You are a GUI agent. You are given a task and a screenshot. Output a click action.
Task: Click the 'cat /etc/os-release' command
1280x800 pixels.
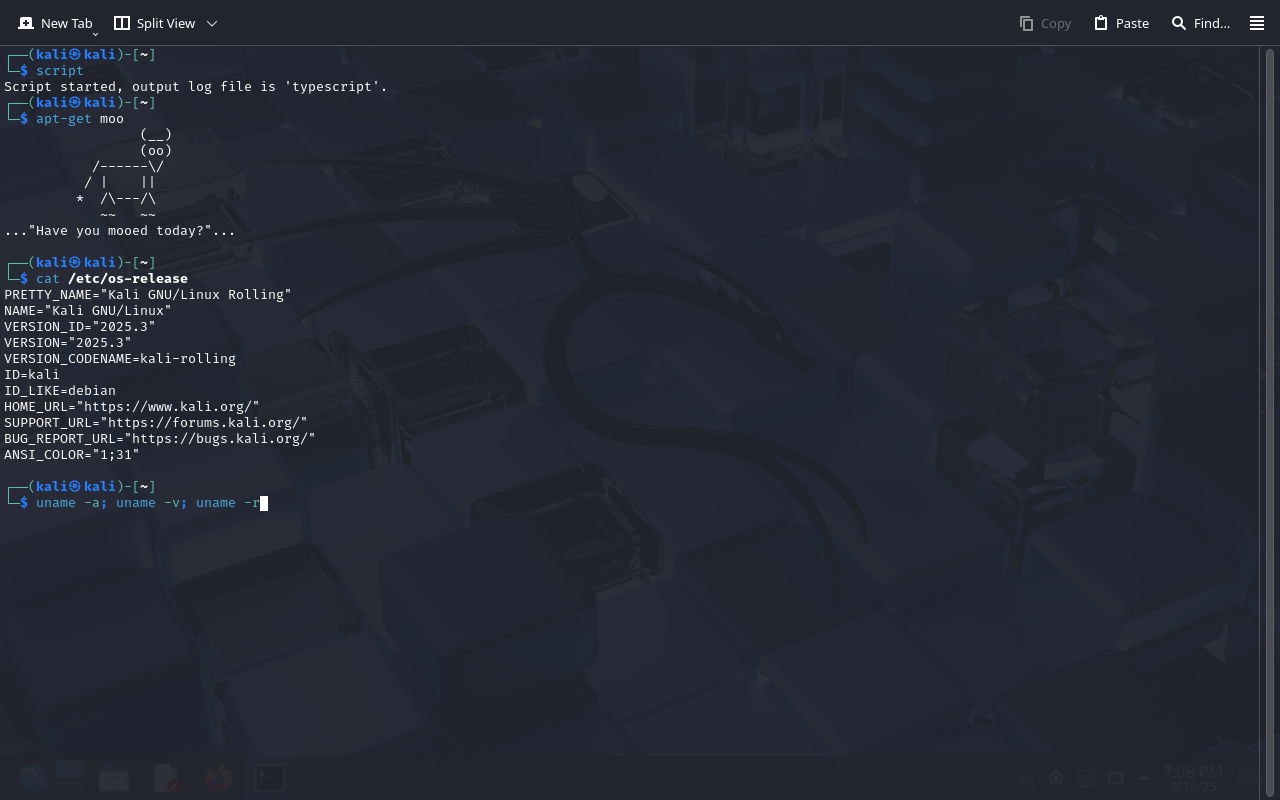(112, 279)
